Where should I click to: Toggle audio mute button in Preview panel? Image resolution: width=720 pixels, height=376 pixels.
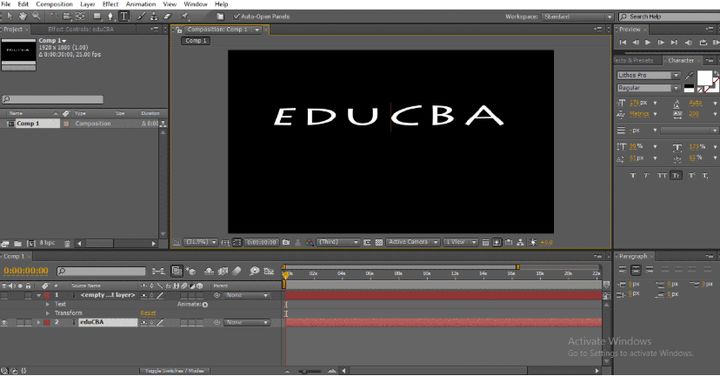689,43
